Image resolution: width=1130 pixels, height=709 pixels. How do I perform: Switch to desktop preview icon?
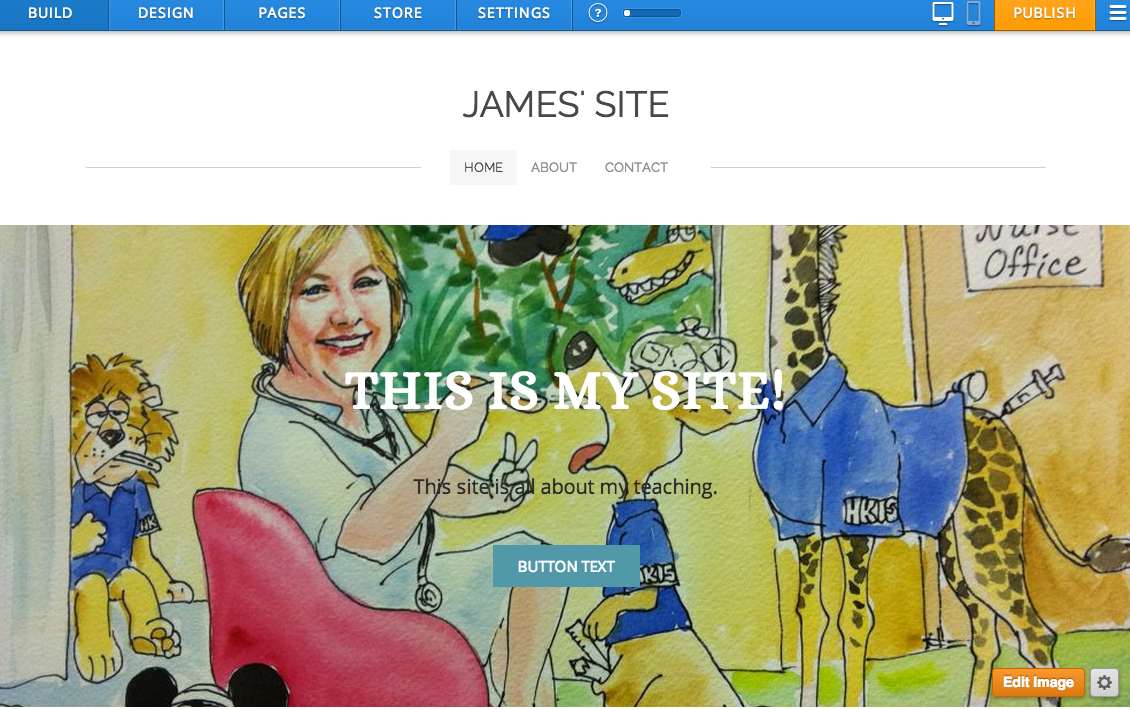pos(943,13)
